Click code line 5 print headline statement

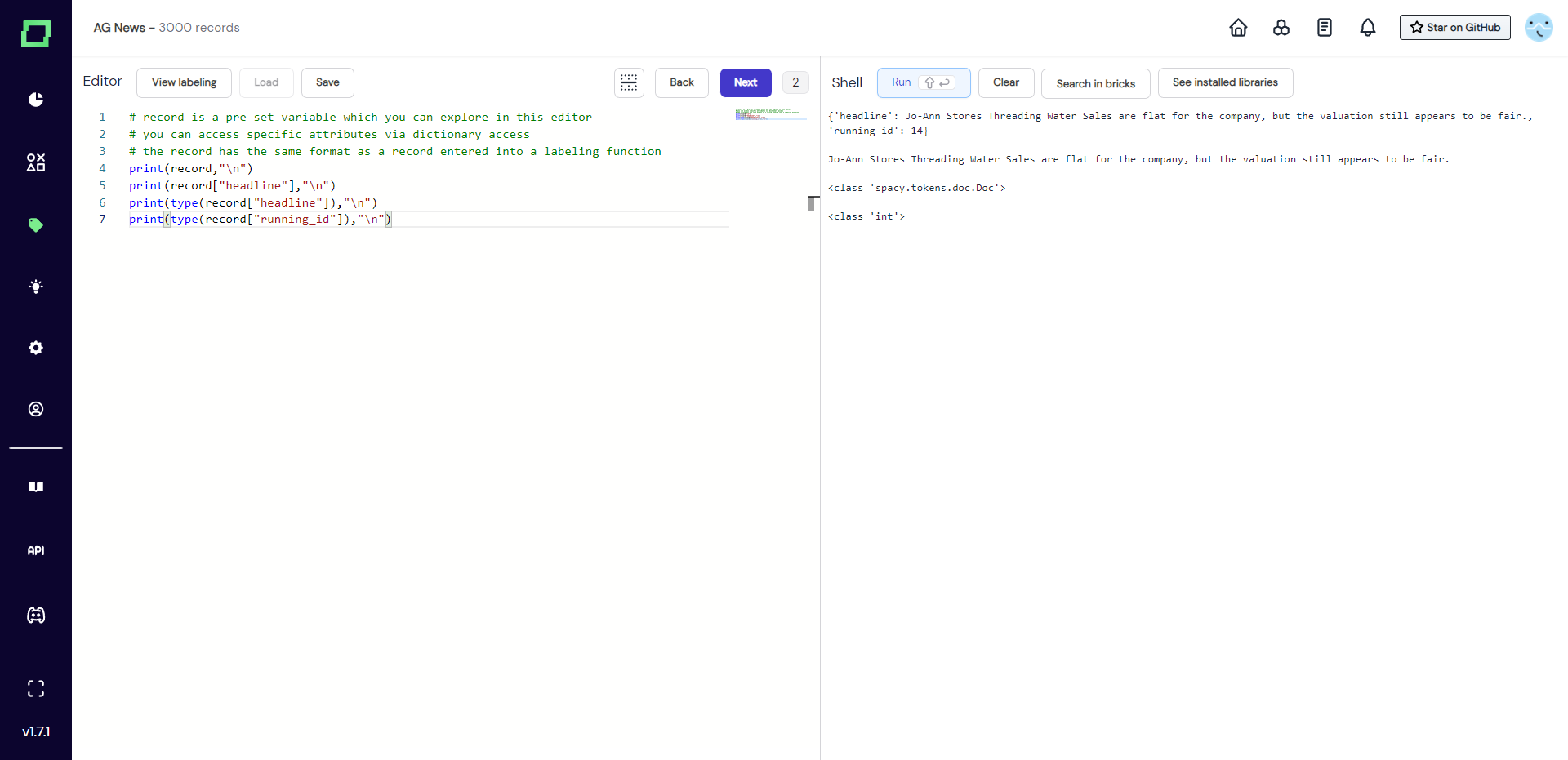(233, 185)
